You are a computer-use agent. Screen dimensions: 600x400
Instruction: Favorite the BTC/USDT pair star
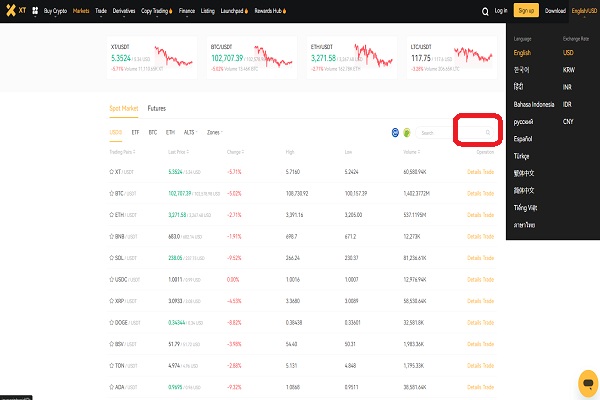tap(112, 193)
